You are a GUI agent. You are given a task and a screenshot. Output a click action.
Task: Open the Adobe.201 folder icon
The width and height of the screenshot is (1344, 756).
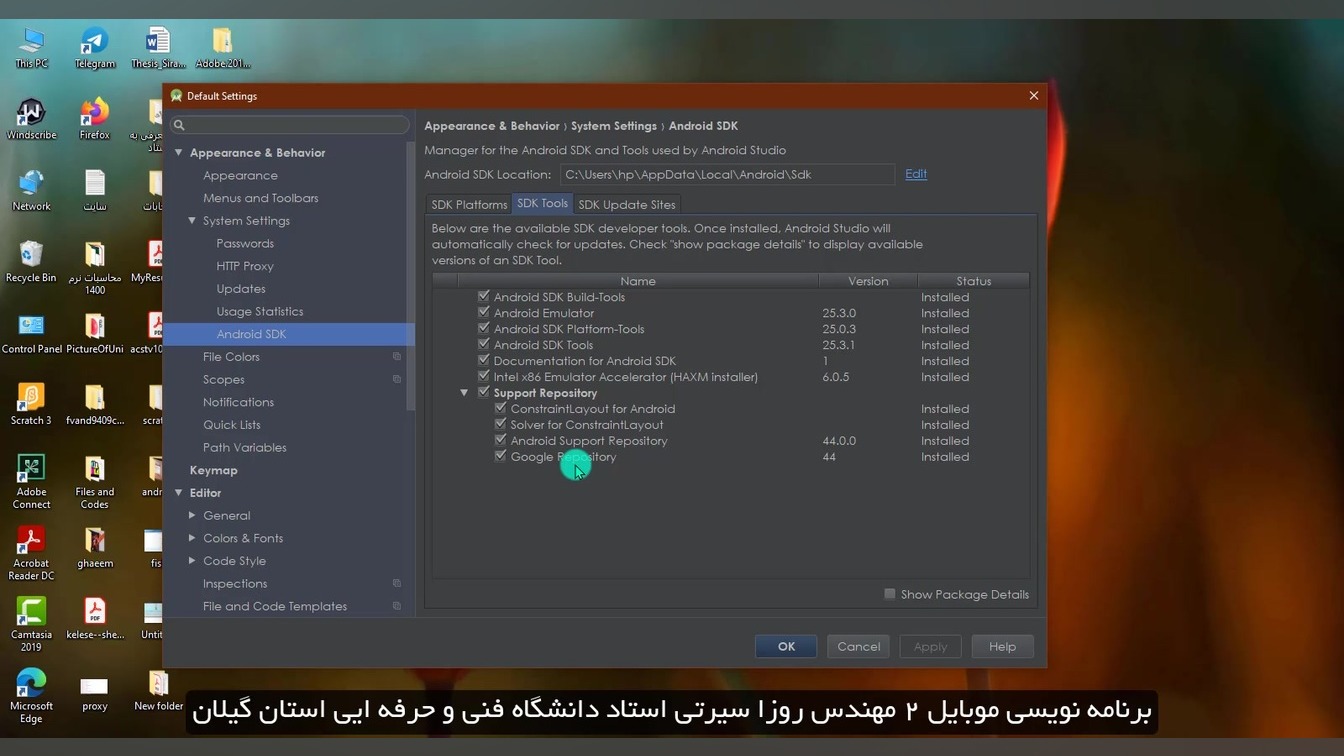pyautogui.click(x=222, y=47)
